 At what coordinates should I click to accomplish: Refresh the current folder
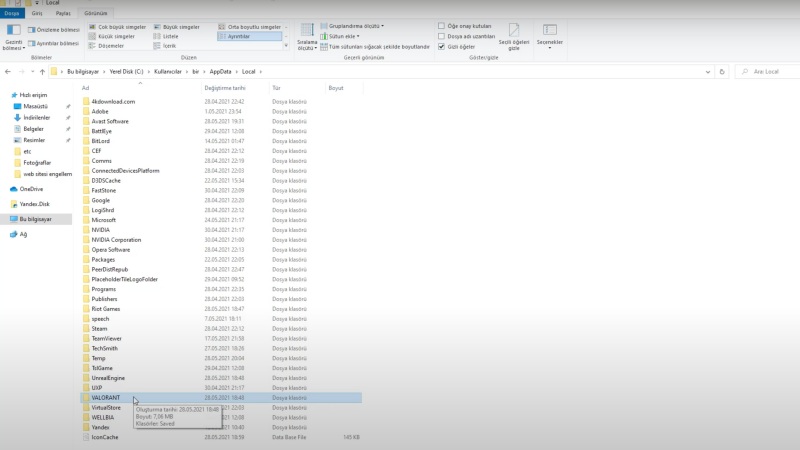click(x=721, y=71)
